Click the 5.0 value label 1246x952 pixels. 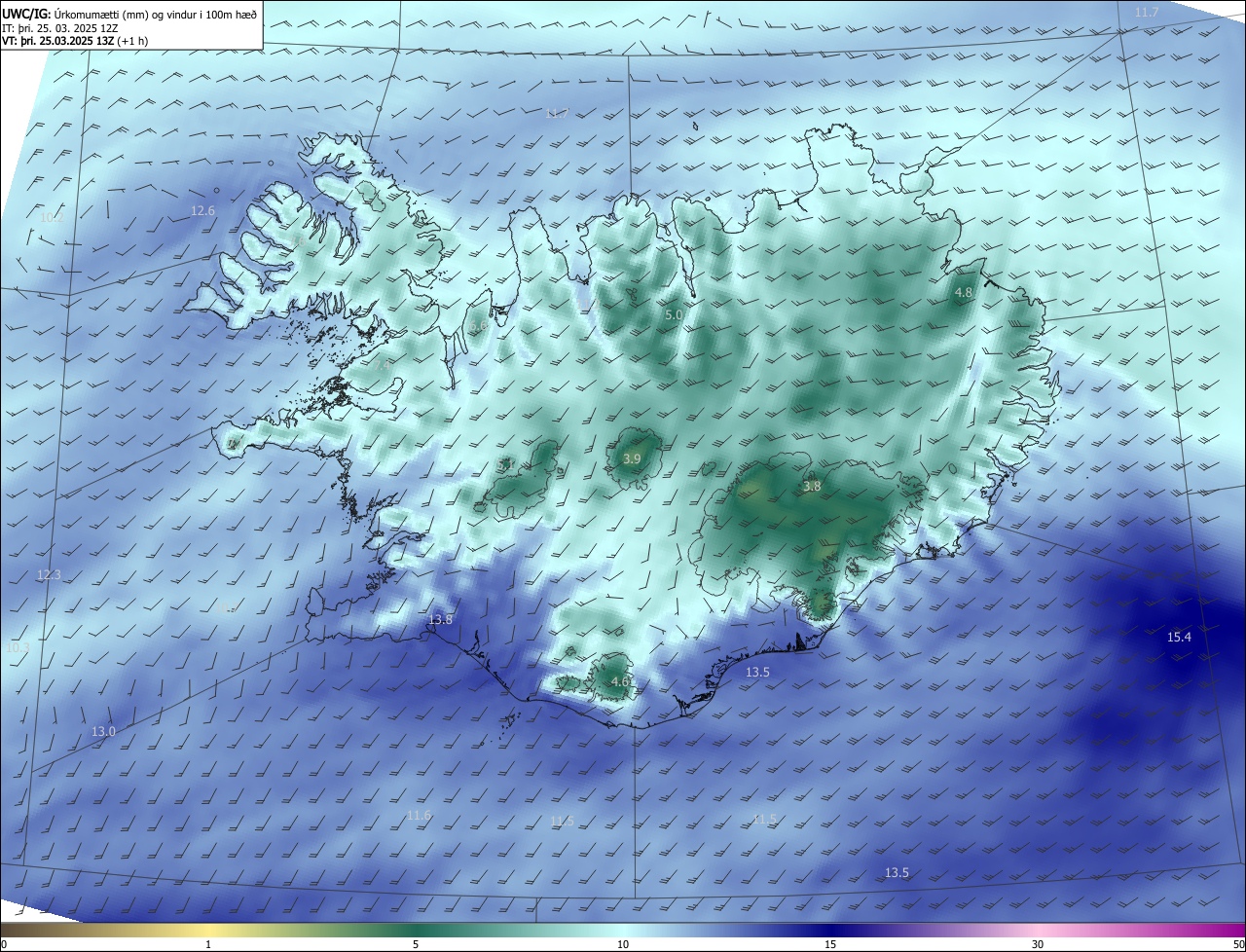(x=674, y=315)
